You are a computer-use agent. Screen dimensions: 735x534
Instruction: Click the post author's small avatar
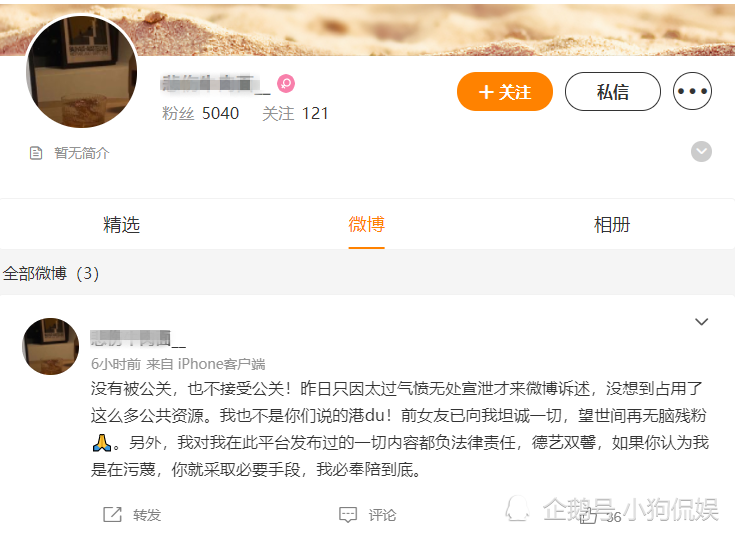(51, 346)
